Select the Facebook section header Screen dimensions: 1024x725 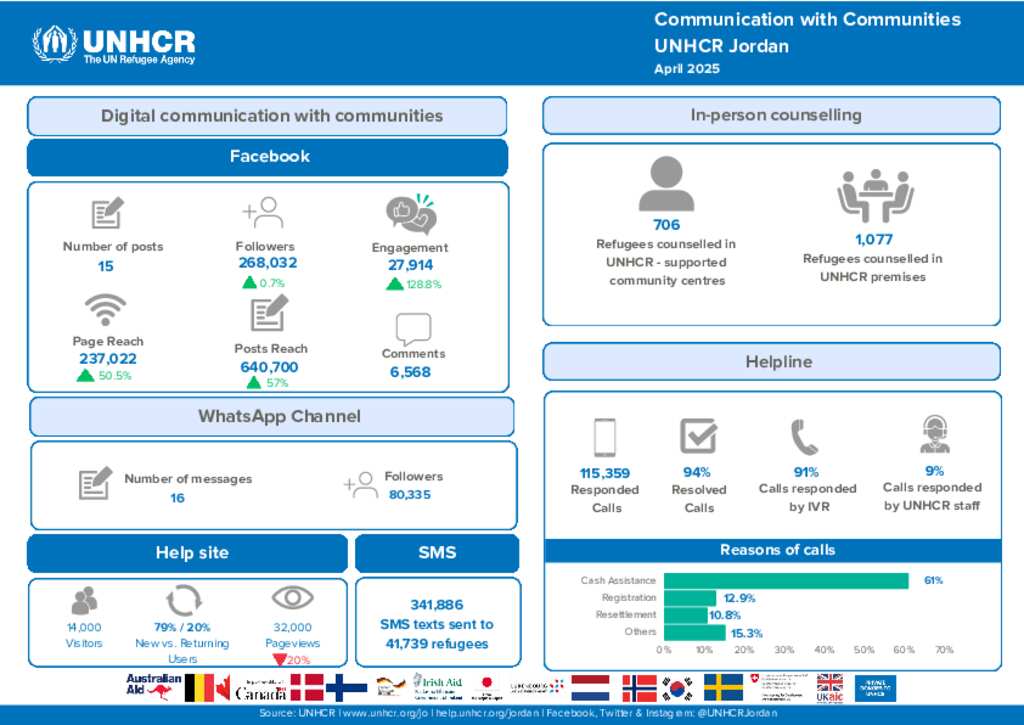coord(268,157)
